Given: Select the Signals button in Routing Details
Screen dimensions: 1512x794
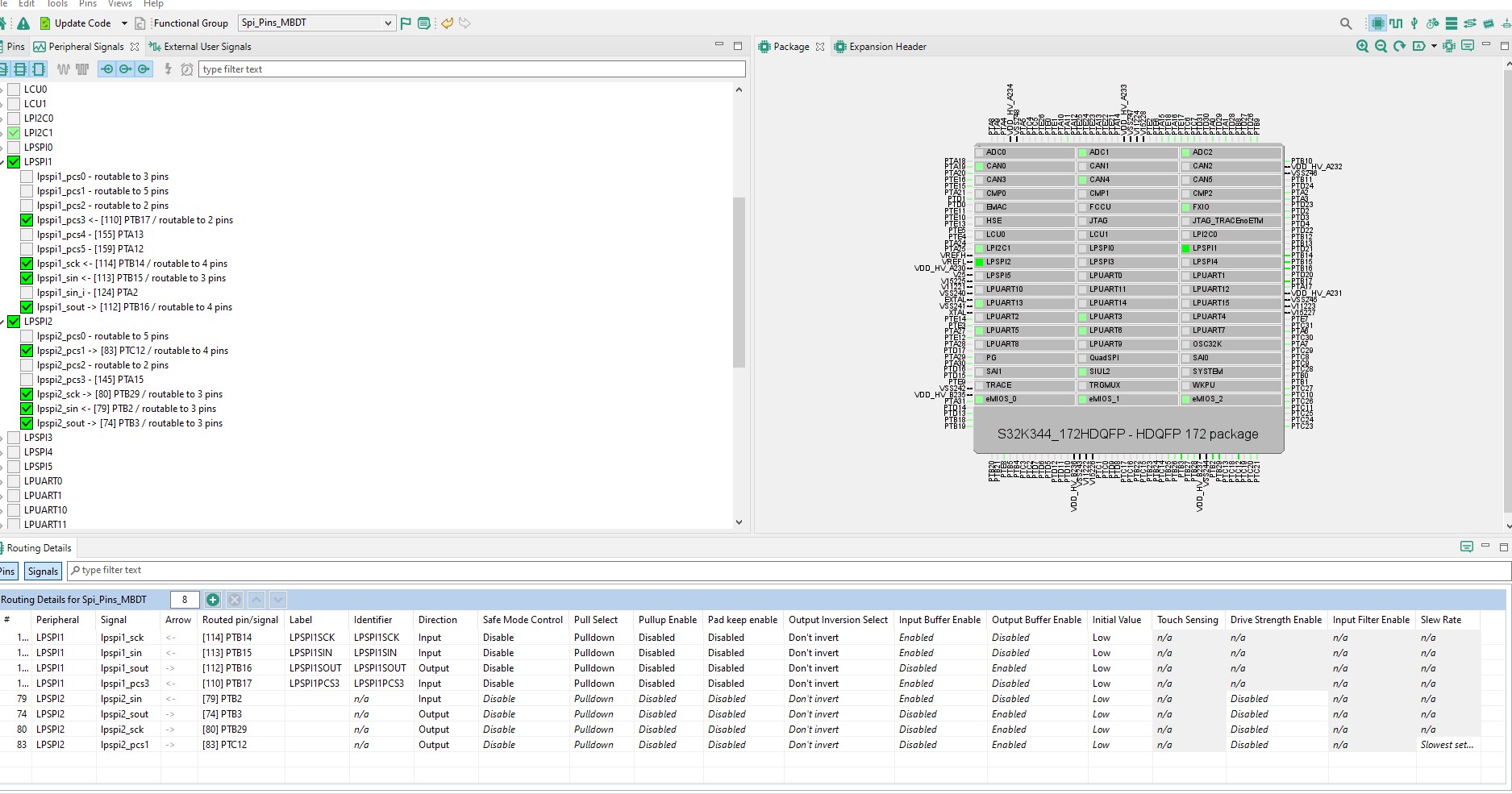Looking at the screenshot, I should click(42, 571).
